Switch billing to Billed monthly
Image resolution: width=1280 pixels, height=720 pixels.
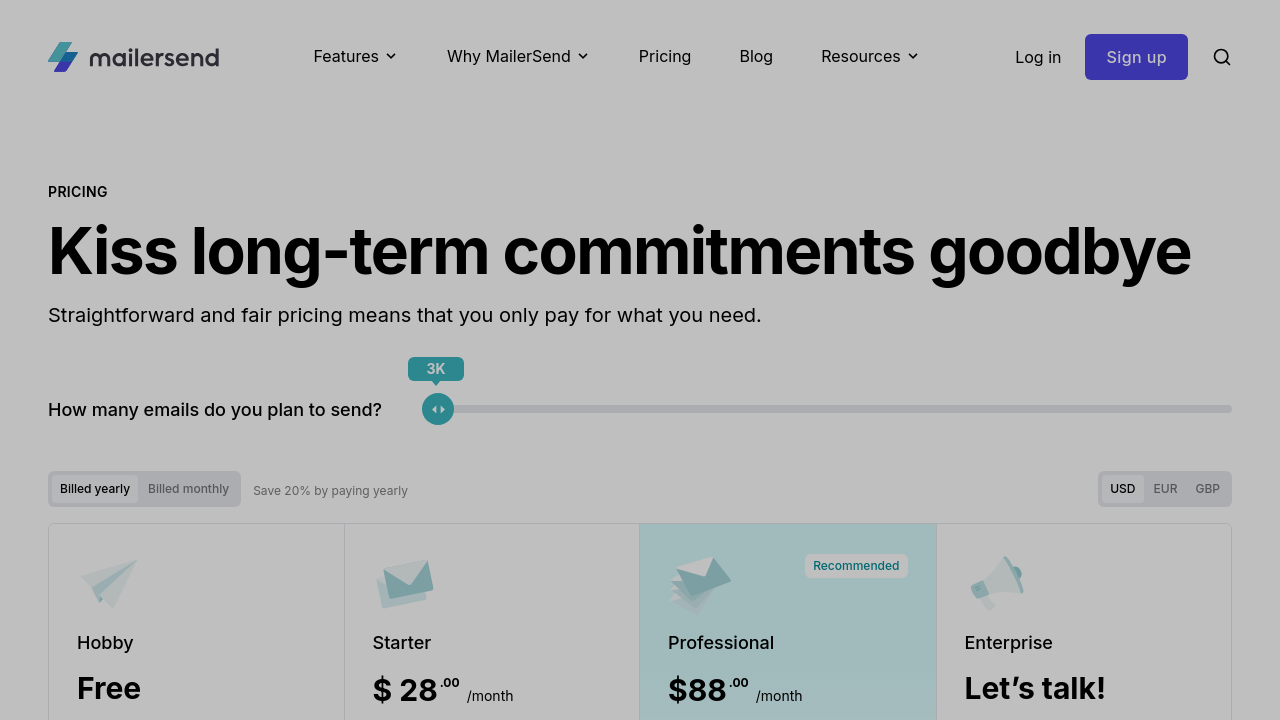pos(188,489)
